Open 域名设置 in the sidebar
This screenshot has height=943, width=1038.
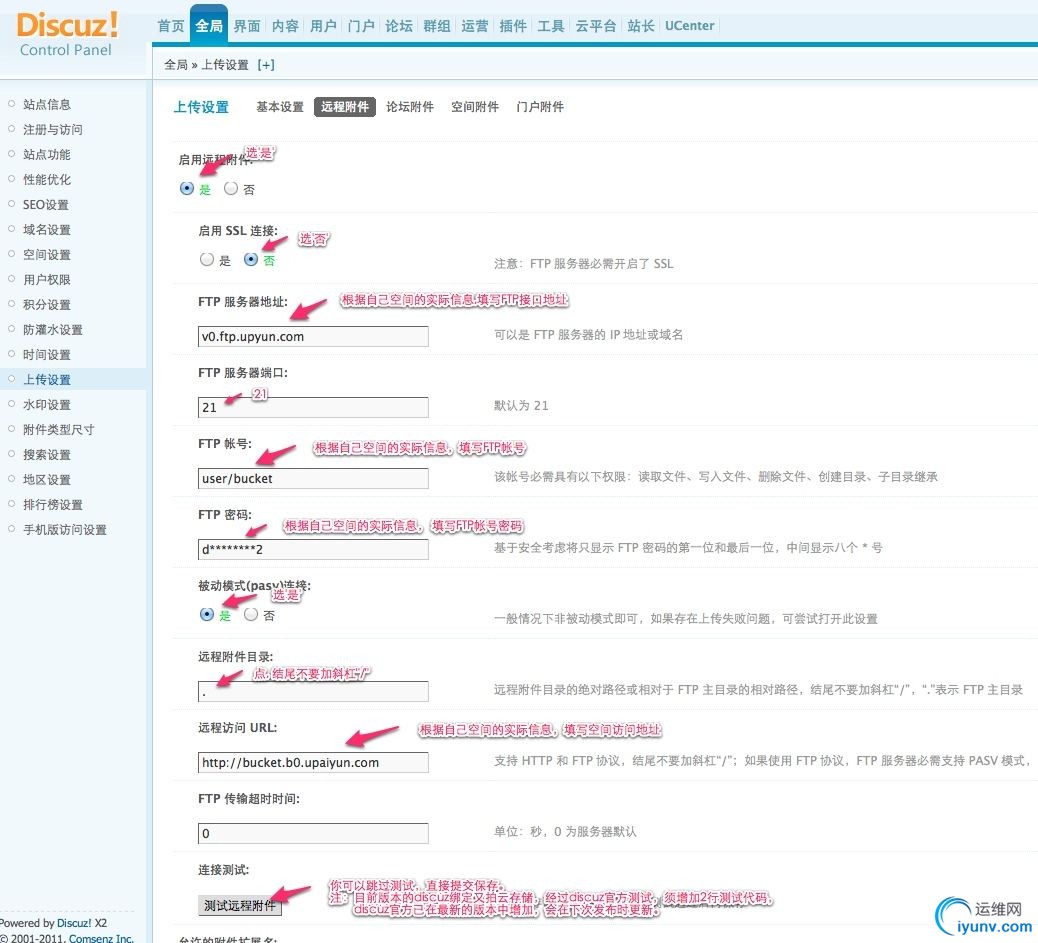(x=47, y=230)
